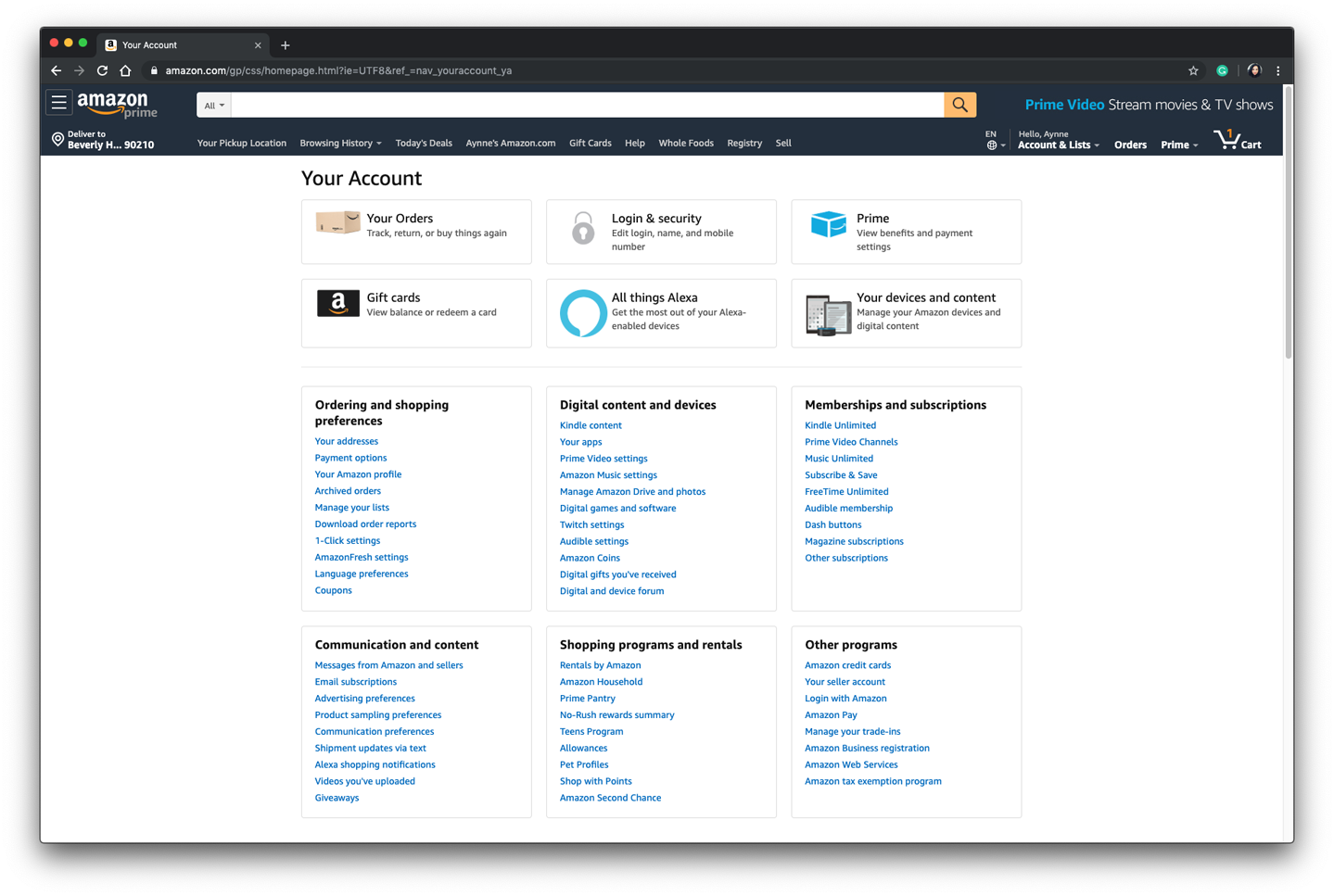Open Audible membership link
The height and width of the screenshot is (896, 1334).
849,508
